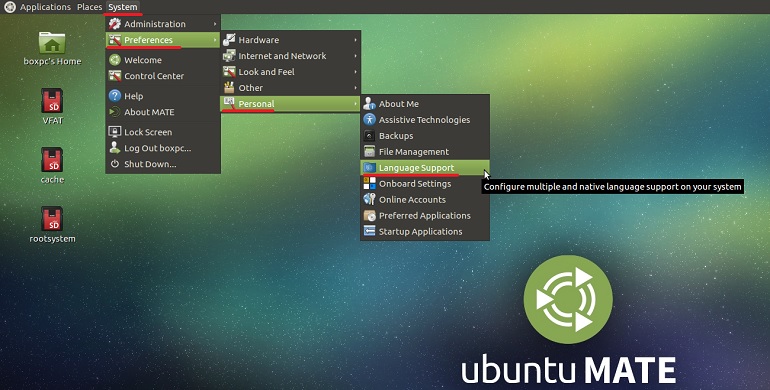Open About MATE entry
This screenshot has width=770, height=390.
coord(163,112)
